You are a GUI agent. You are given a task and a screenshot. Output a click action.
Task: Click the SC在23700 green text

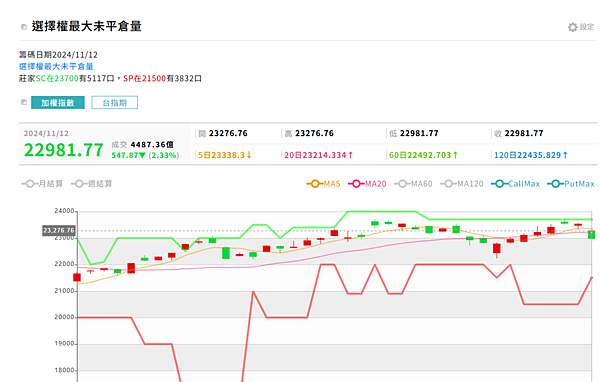click(x=57, y=78)
